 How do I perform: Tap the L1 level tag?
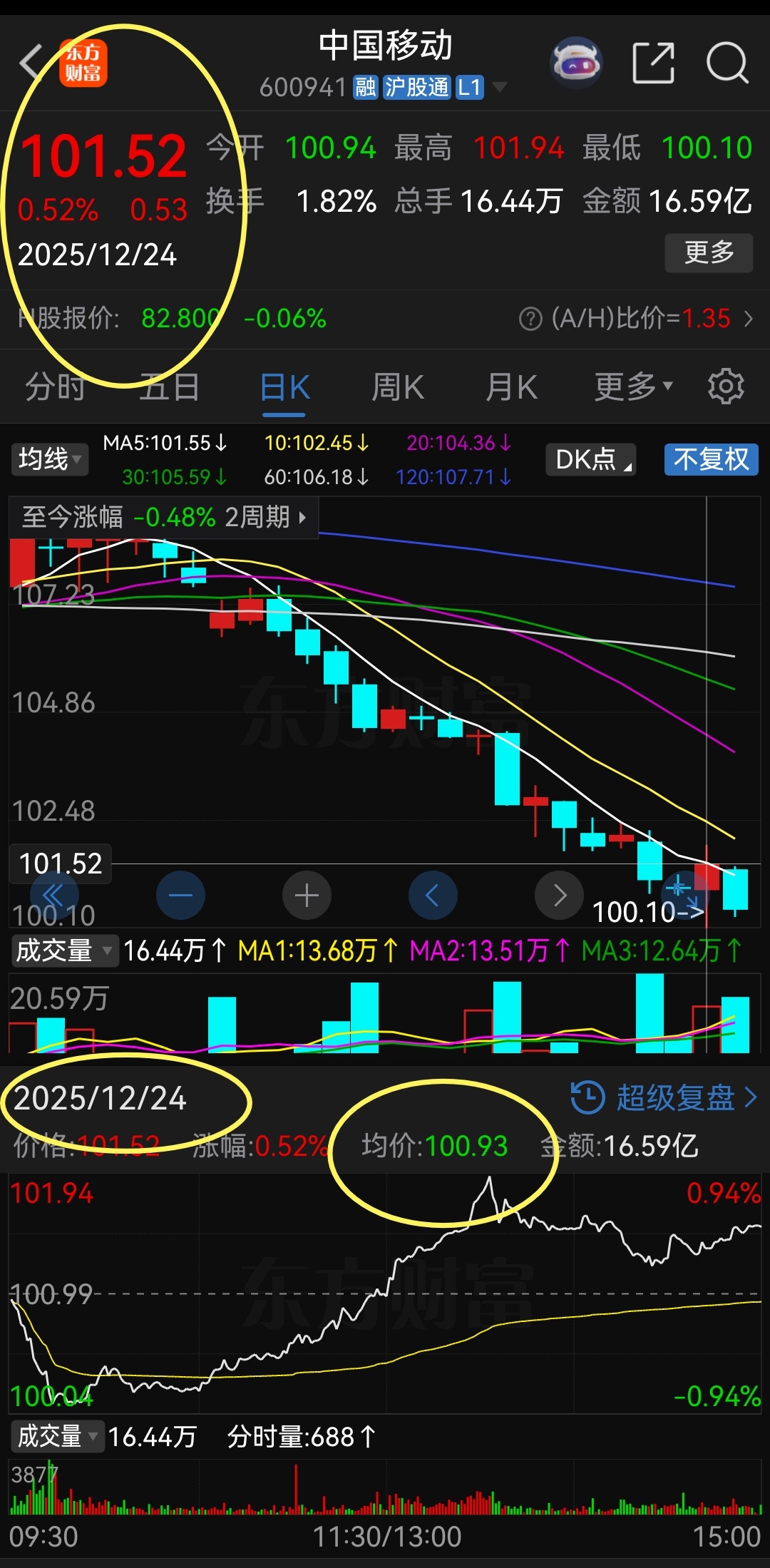coord(470,87)
